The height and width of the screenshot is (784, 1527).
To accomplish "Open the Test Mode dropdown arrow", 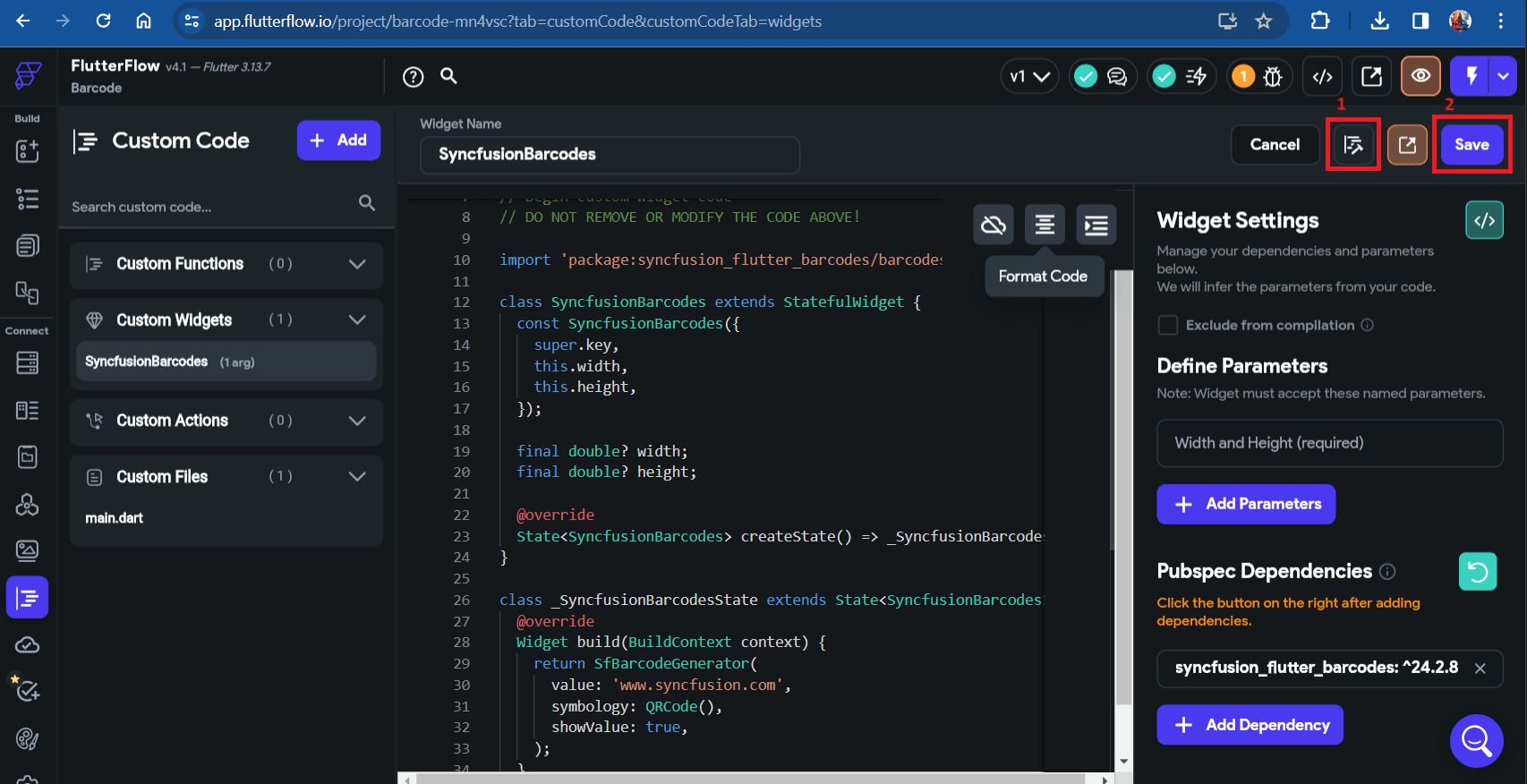I will (1503, 76).
